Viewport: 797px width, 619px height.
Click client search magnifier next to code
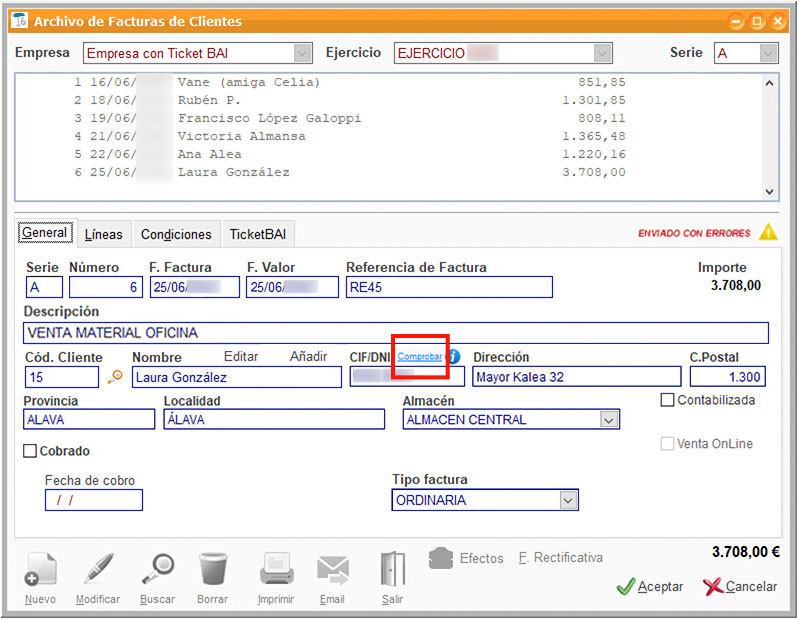[x=115, y=377]
